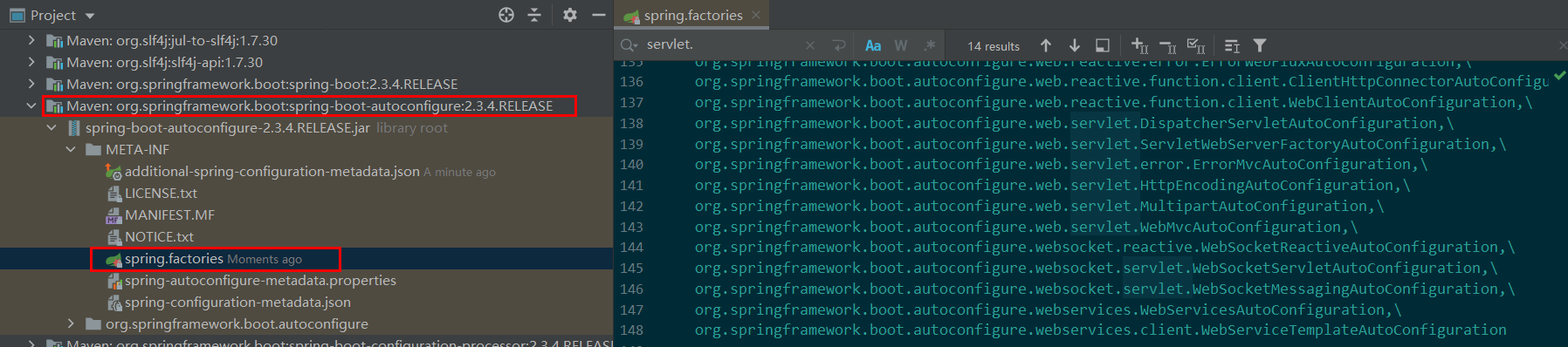Click the green inspection checkmark indicator
This screenshot has height=347, width=1568.
(x=1559, y=76)
